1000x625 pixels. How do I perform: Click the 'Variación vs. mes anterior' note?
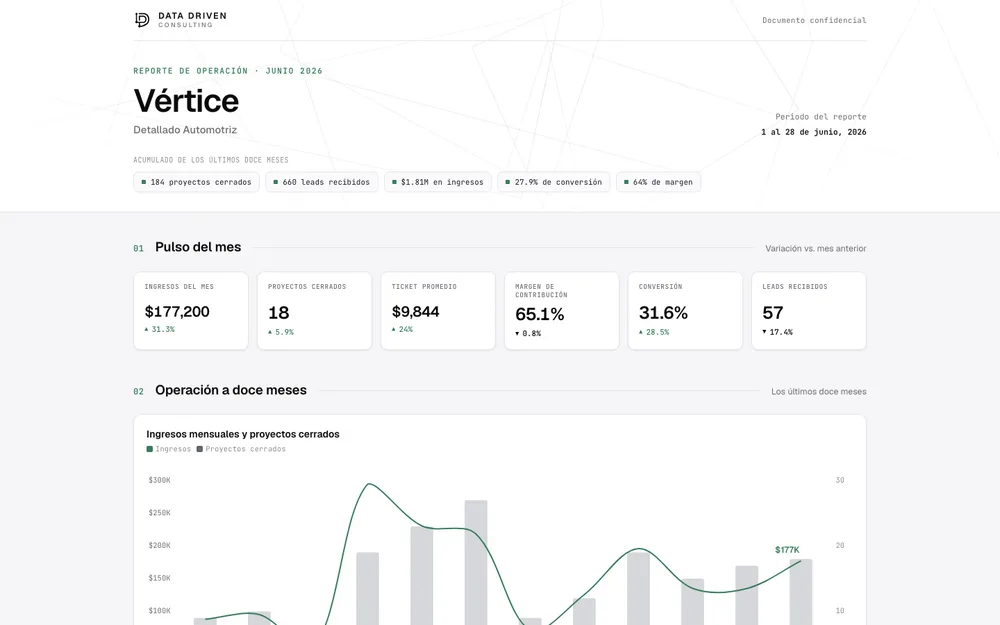(816, 249)
